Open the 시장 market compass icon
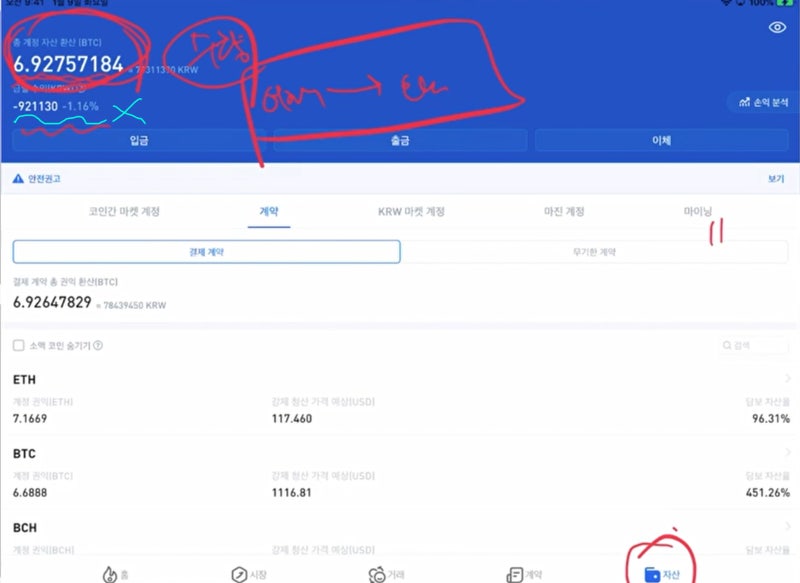800x583 pixels. (x=239, y=574)
